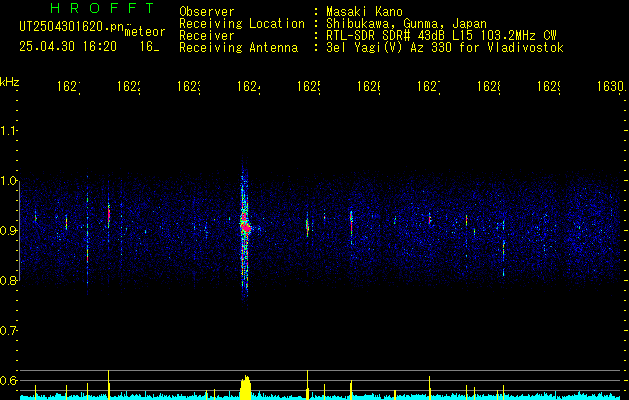The height and width of the screenshot is (400, 629).
Task: Click the 1.1 frequency axis label
Action: coord(8,130)
